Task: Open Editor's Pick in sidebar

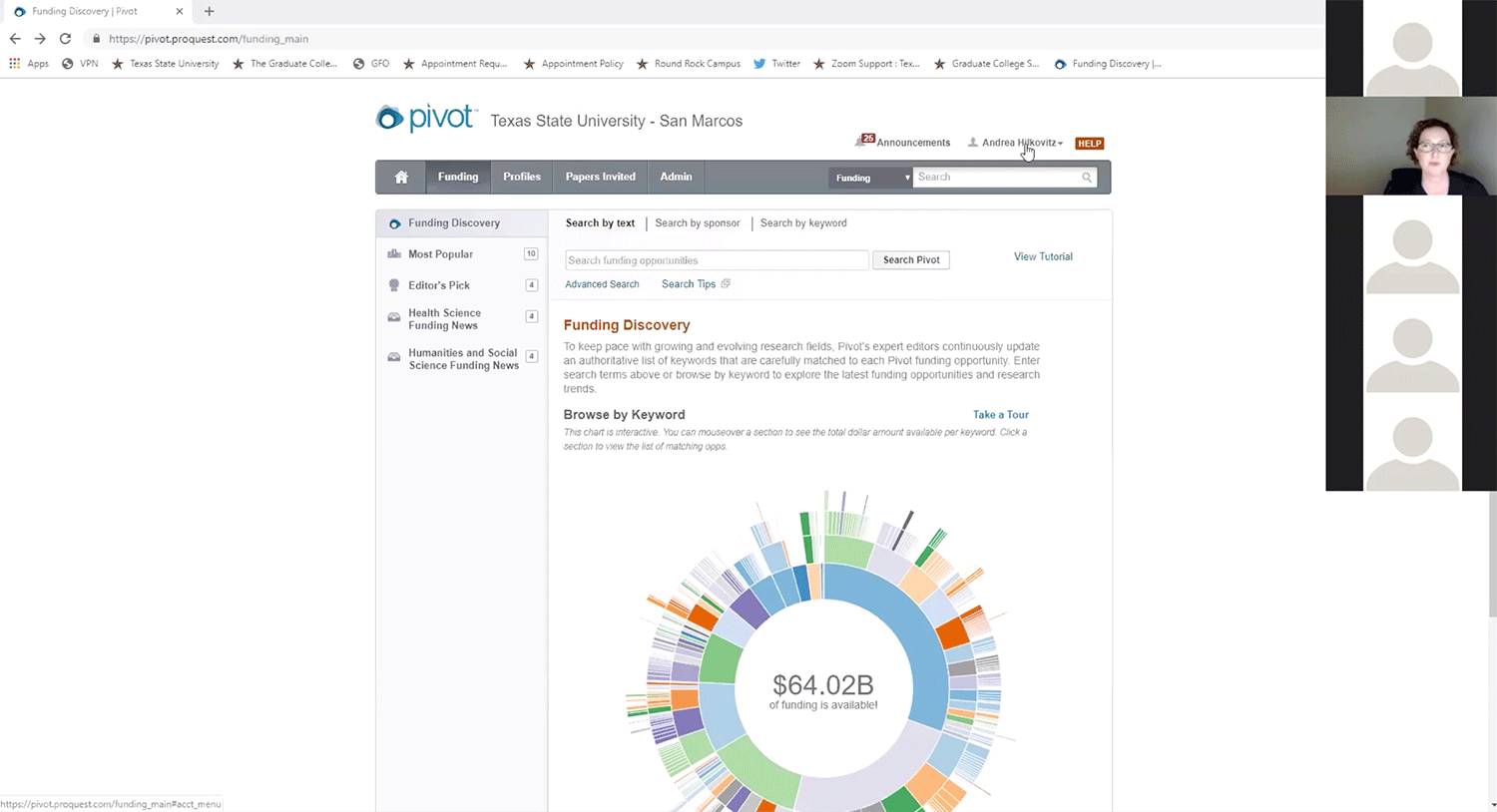Action: click(x=462, y=285)
